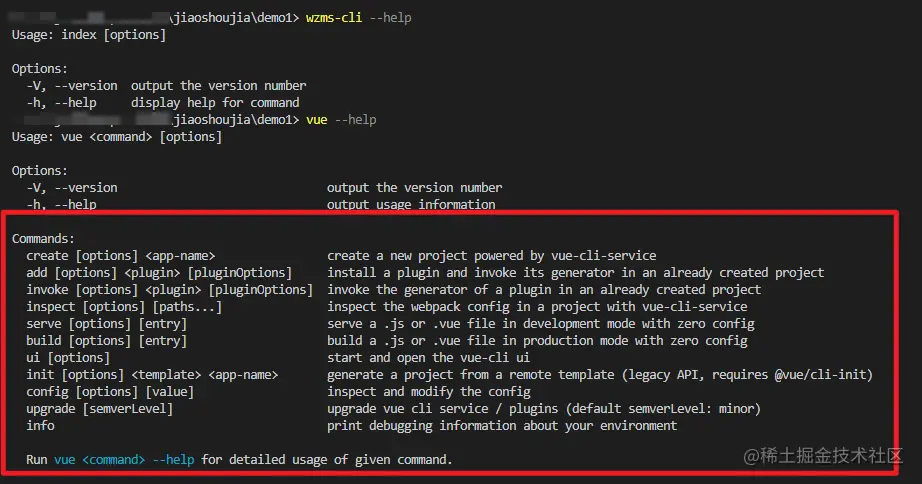Click the 'info' command row
Screen dimensions: 922x484
click(40, 426)
